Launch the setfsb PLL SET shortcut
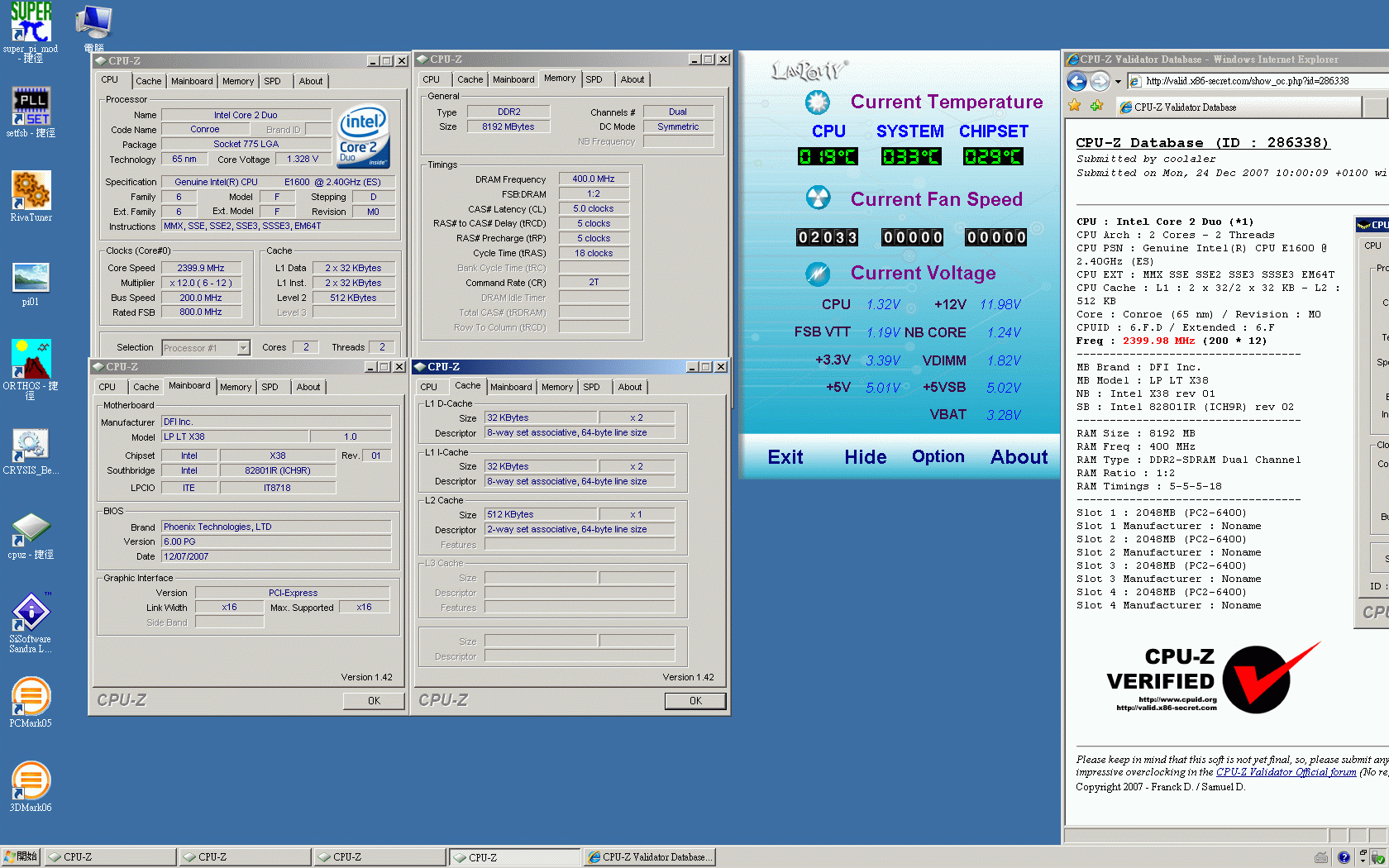This screenshot has height=868, width=1389. tap(31, 112)
